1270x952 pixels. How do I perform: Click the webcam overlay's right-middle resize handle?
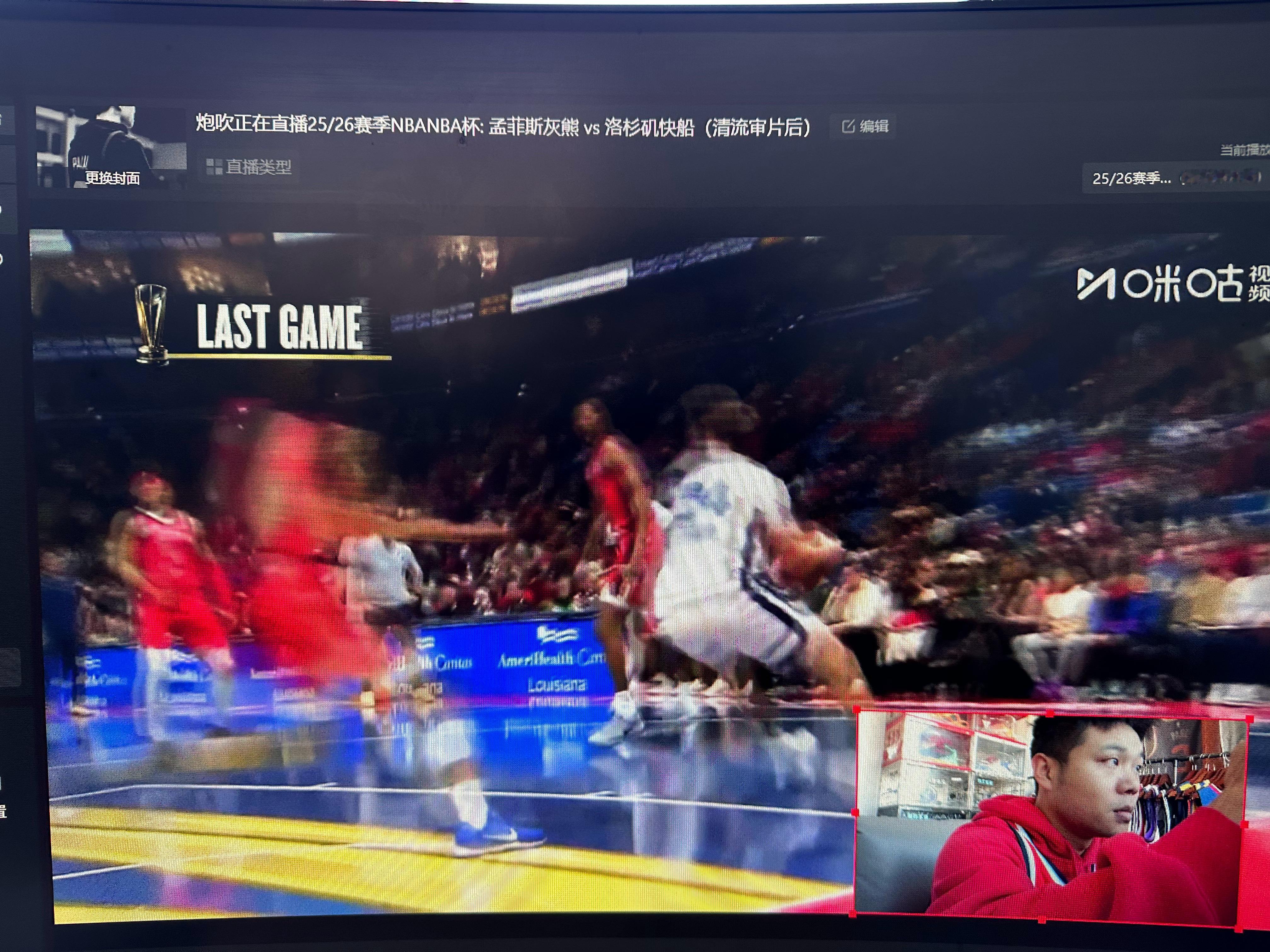tap(1245, 824)
